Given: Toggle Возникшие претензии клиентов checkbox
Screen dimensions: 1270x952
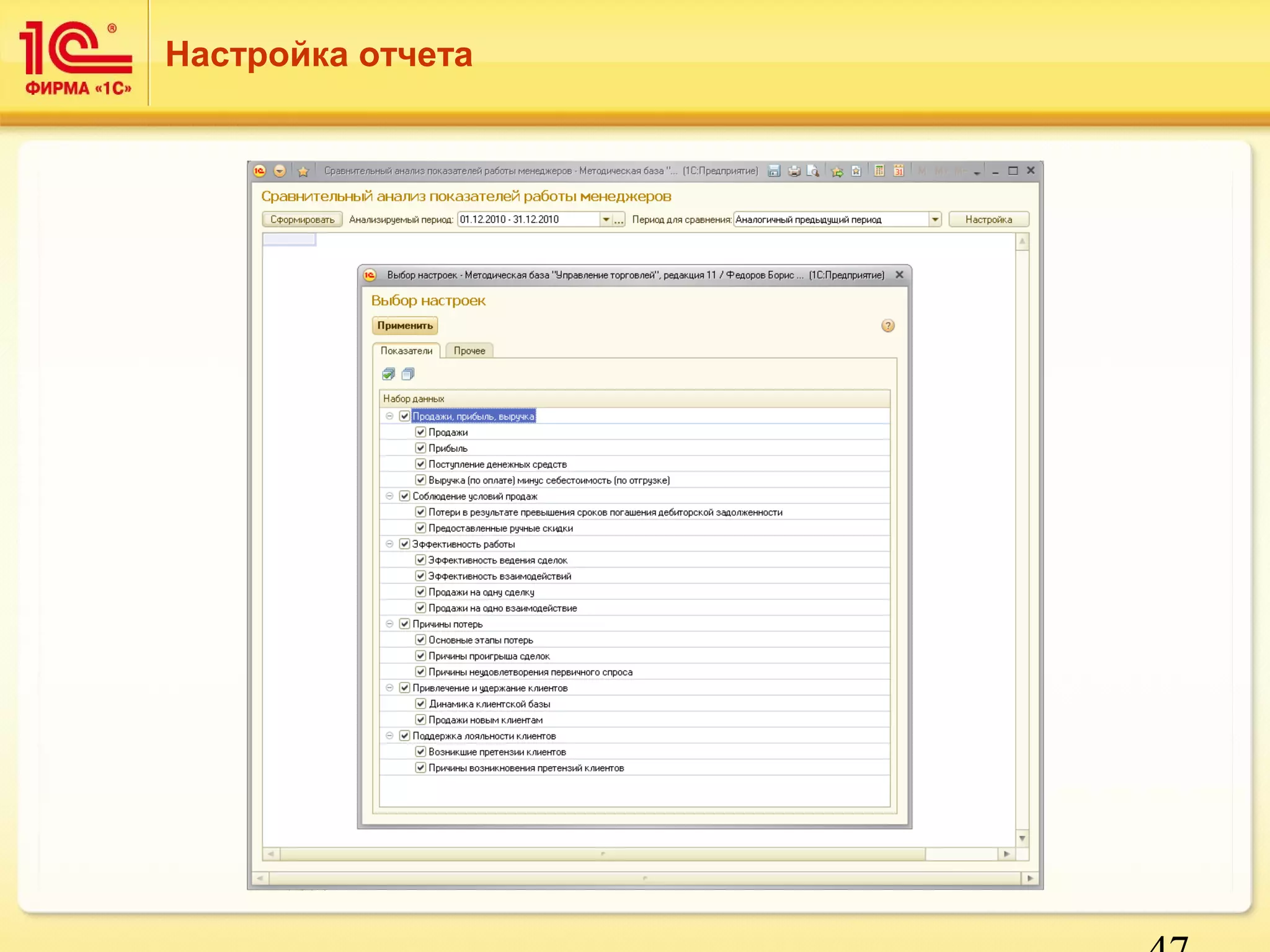Looking at the screenshot, I should pos(420,752).
